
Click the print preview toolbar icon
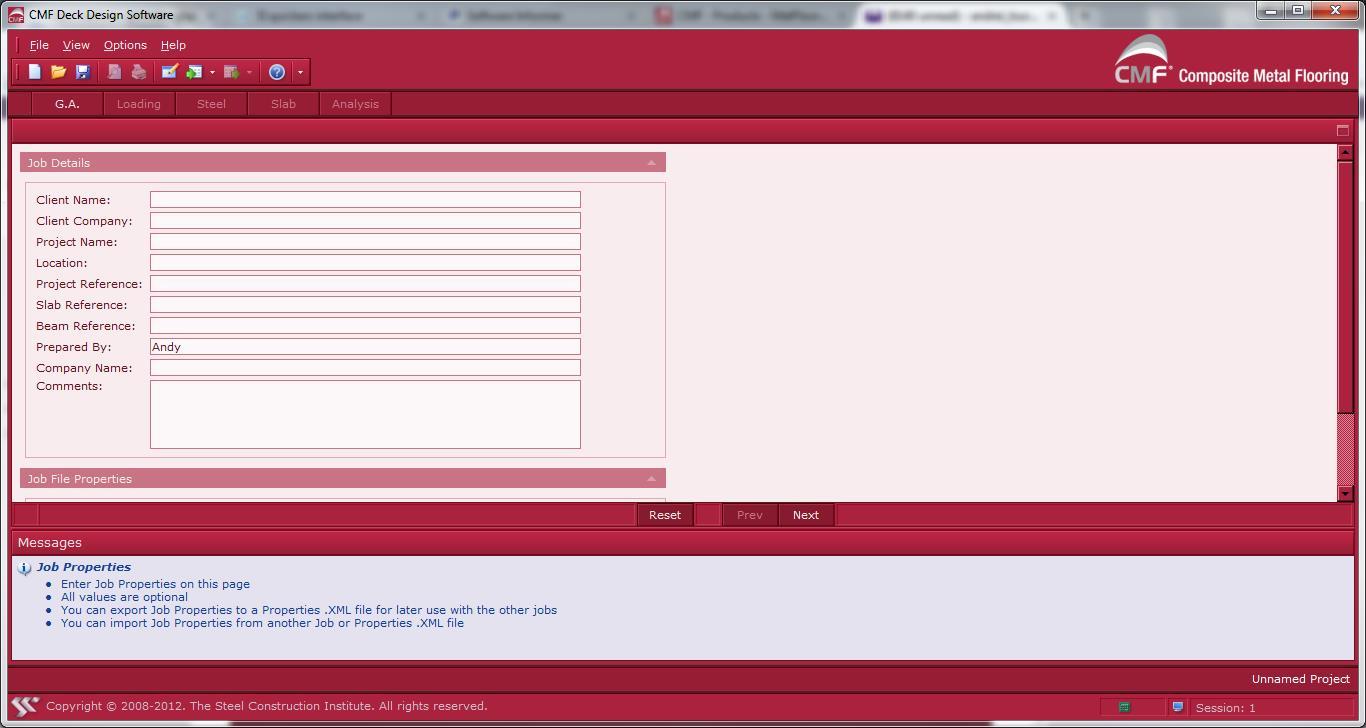pos(114,72)
